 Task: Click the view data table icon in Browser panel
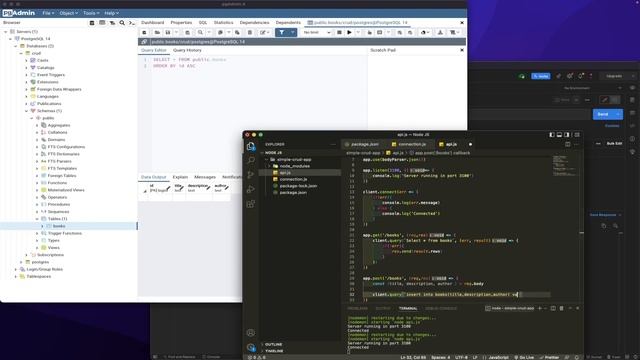click(x=102, y=23)
